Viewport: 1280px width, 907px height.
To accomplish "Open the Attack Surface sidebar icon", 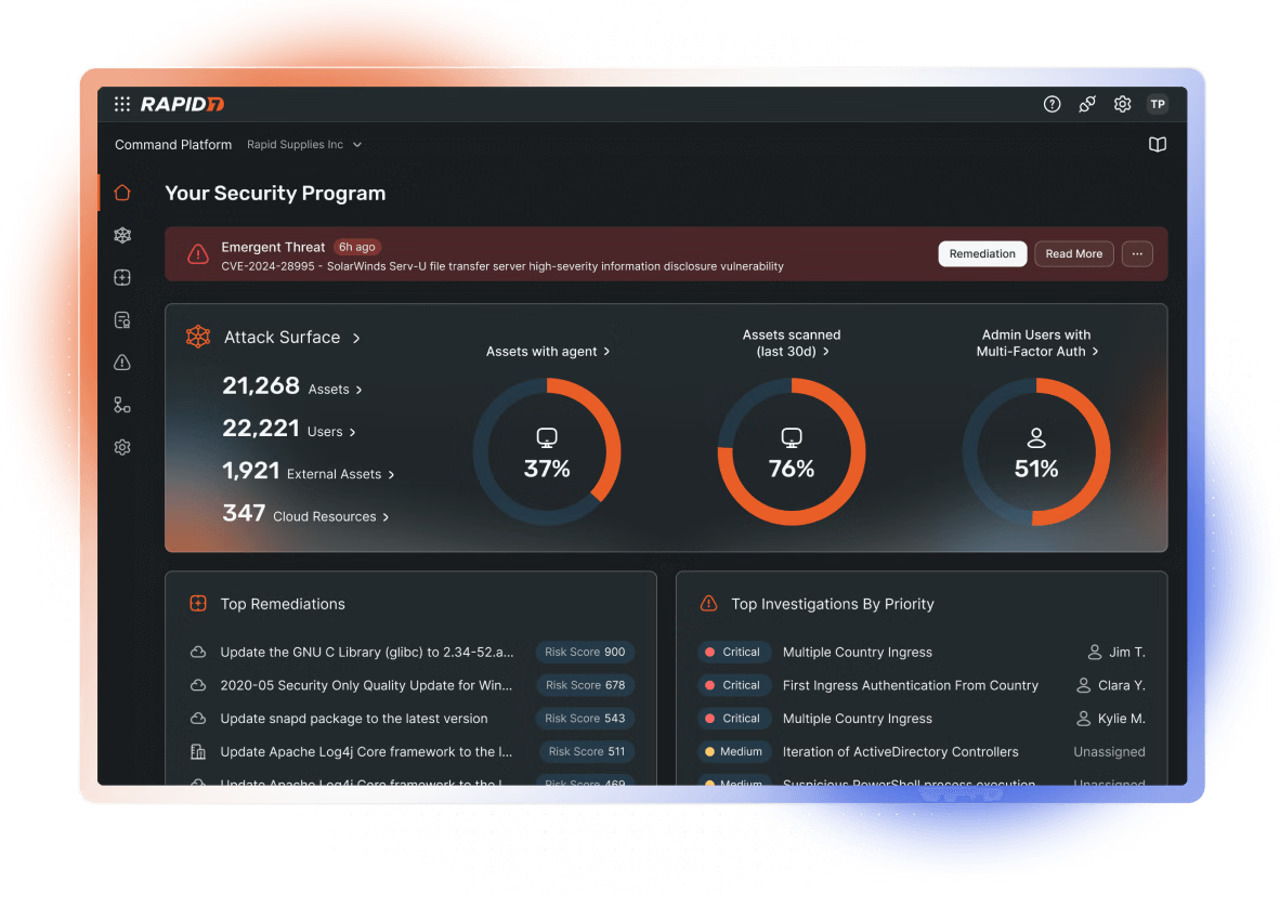I will [x=122, y=235].
